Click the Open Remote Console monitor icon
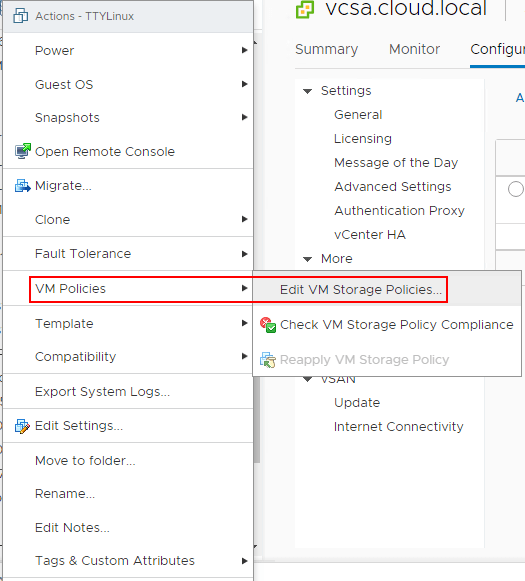This screenshot has height=581, width=525. tap(23, 151)
